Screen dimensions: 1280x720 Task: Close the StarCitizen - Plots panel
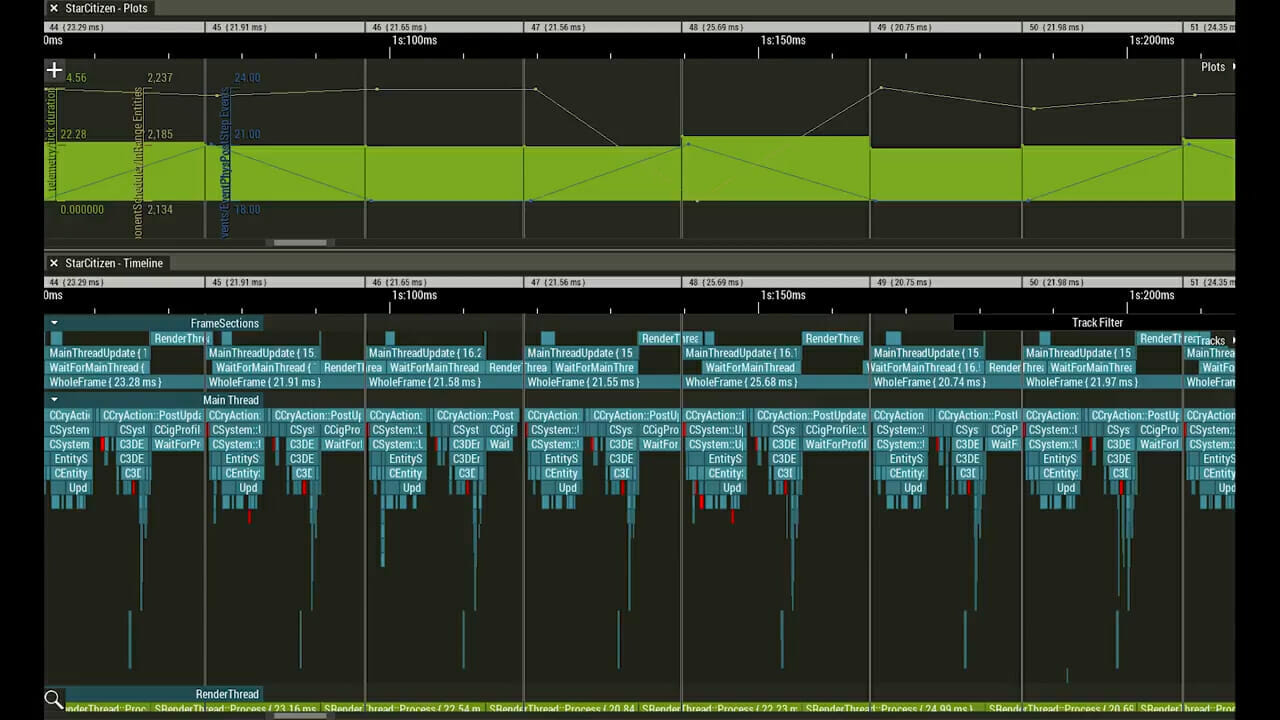point(54,8)
